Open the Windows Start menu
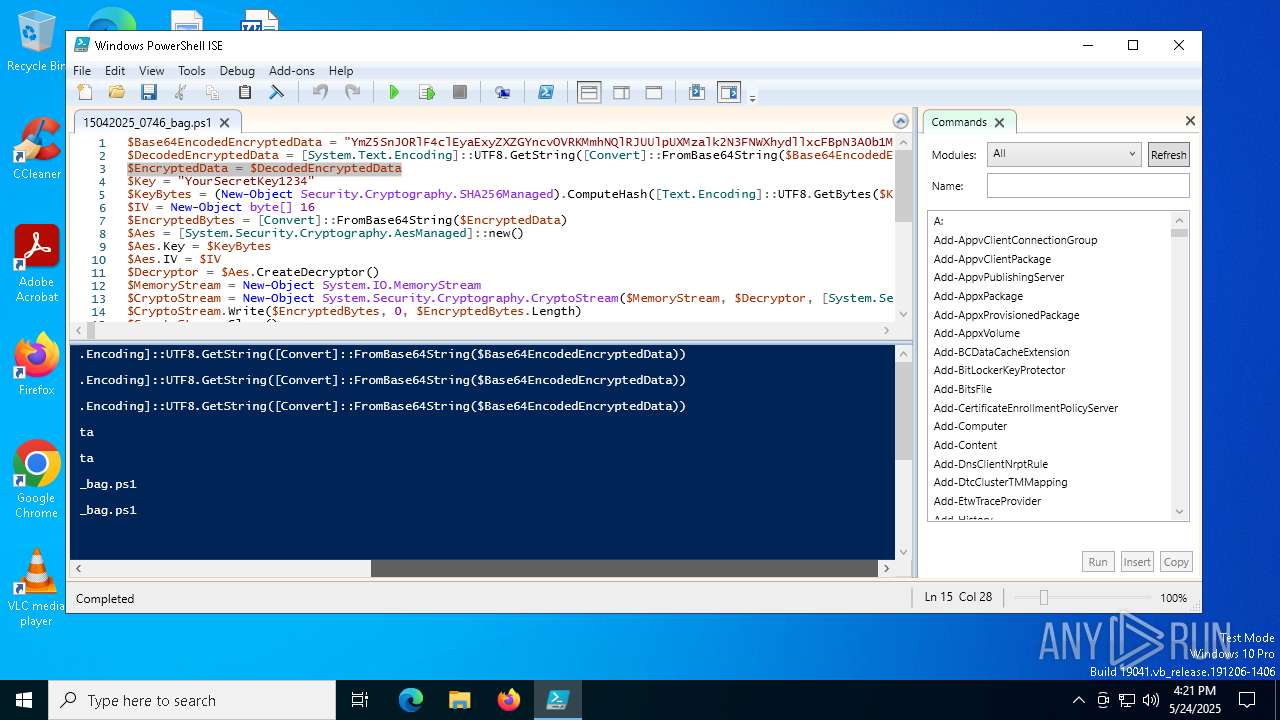1280x720 pixels. point(24,700)
